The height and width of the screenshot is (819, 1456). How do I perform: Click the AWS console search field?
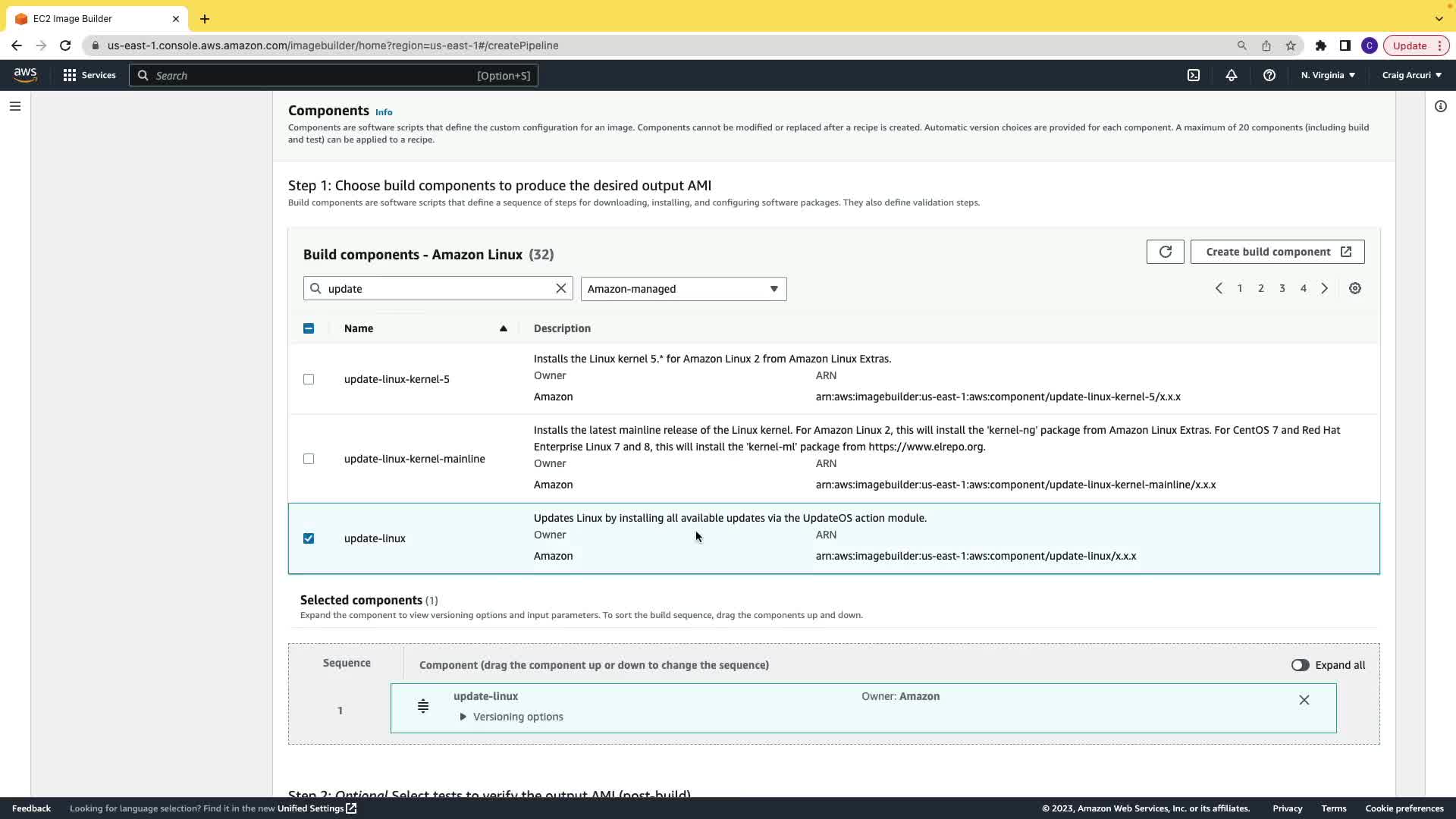334,75
